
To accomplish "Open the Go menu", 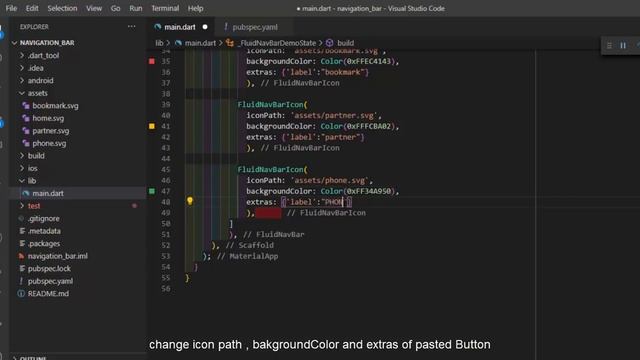I will coord(116,8).
